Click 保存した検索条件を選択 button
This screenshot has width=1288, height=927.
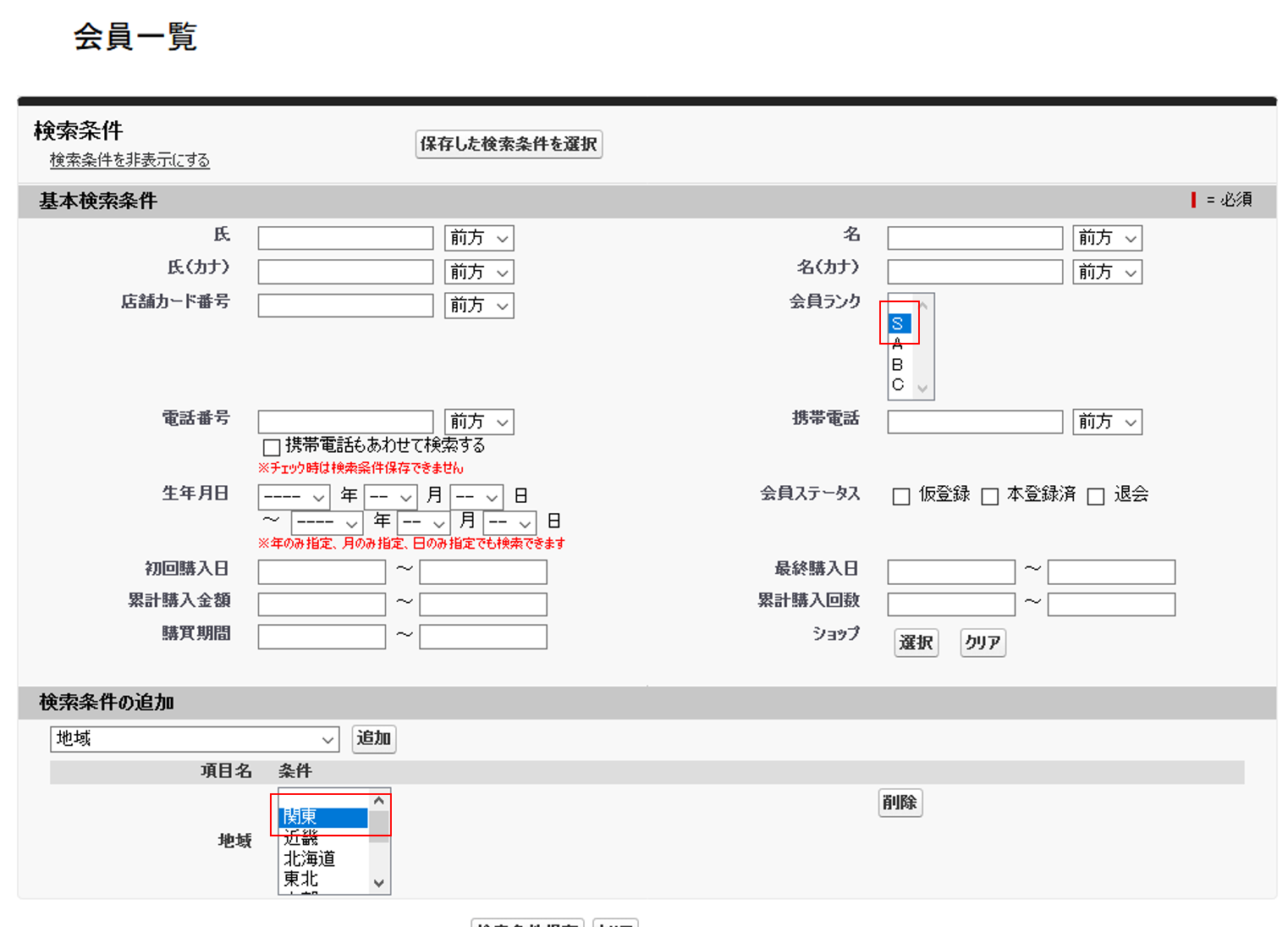click(509, 144)
